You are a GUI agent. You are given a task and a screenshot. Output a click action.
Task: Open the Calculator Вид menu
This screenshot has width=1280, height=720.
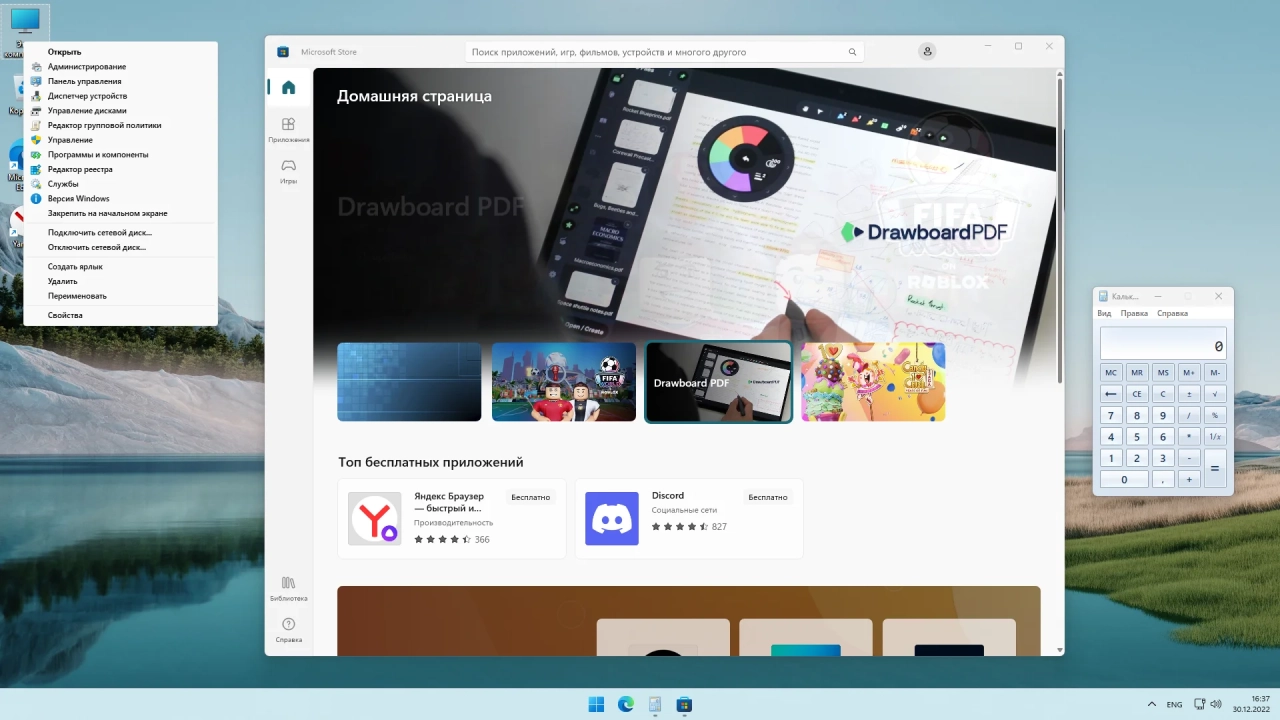1104,313
